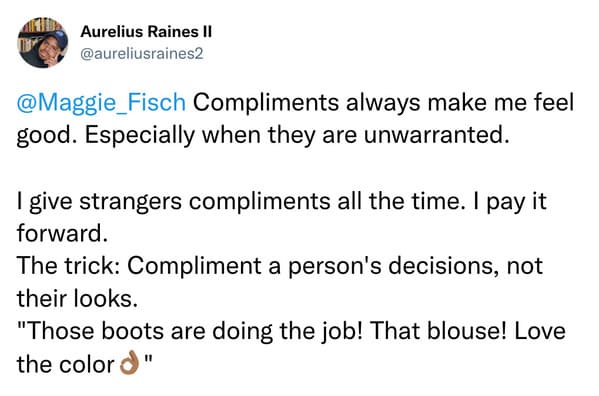
Task: Click the closing quotation mark after the emoji
Action: (x=149, y=359)
